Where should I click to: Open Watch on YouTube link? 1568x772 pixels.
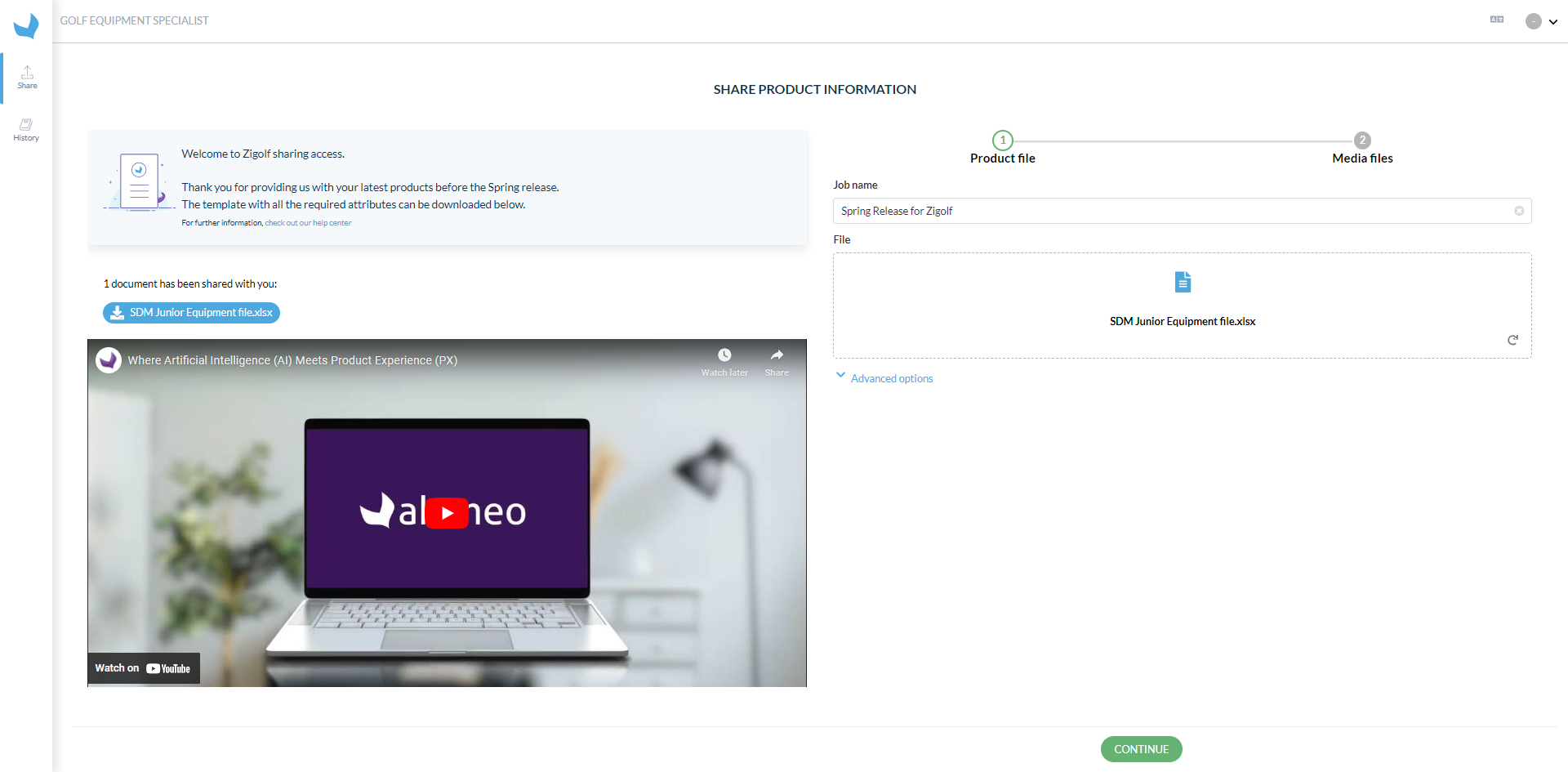(143, 668)
